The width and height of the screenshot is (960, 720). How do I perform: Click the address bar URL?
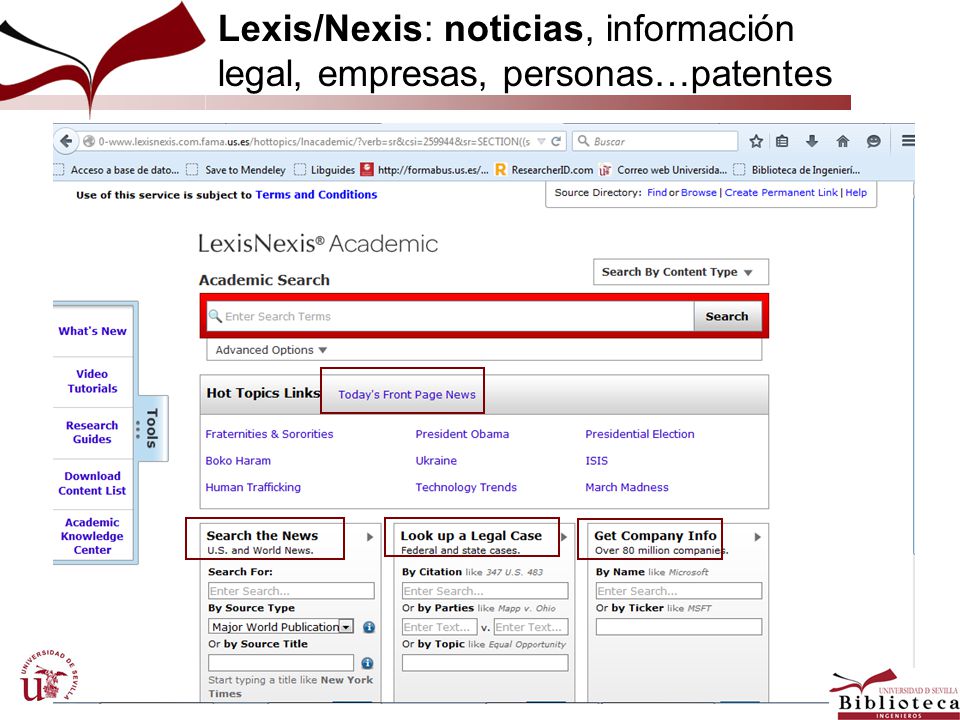[314, 141]
